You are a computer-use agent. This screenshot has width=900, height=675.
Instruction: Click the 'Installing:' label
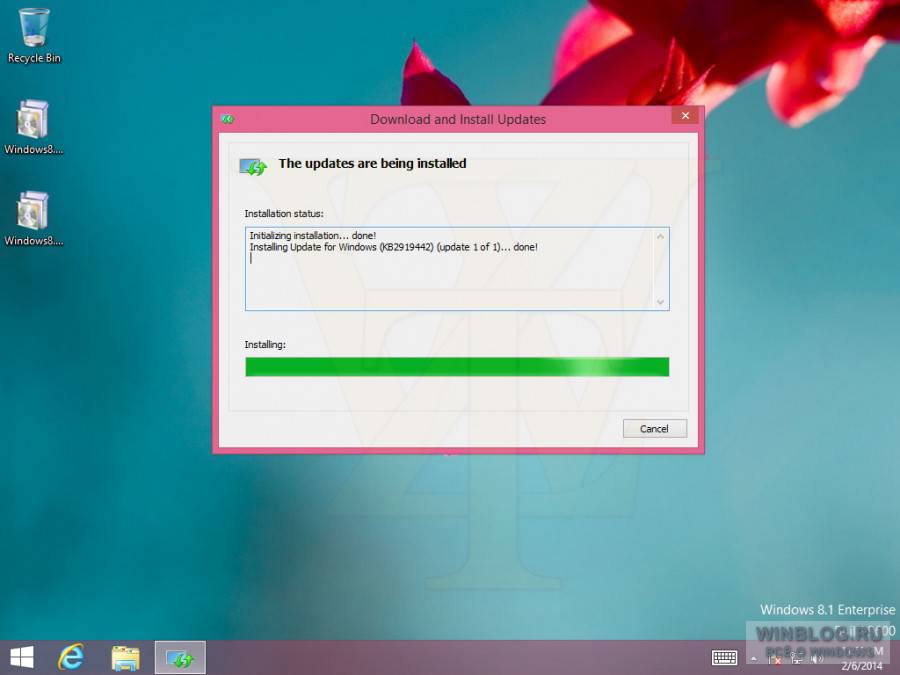265,344
